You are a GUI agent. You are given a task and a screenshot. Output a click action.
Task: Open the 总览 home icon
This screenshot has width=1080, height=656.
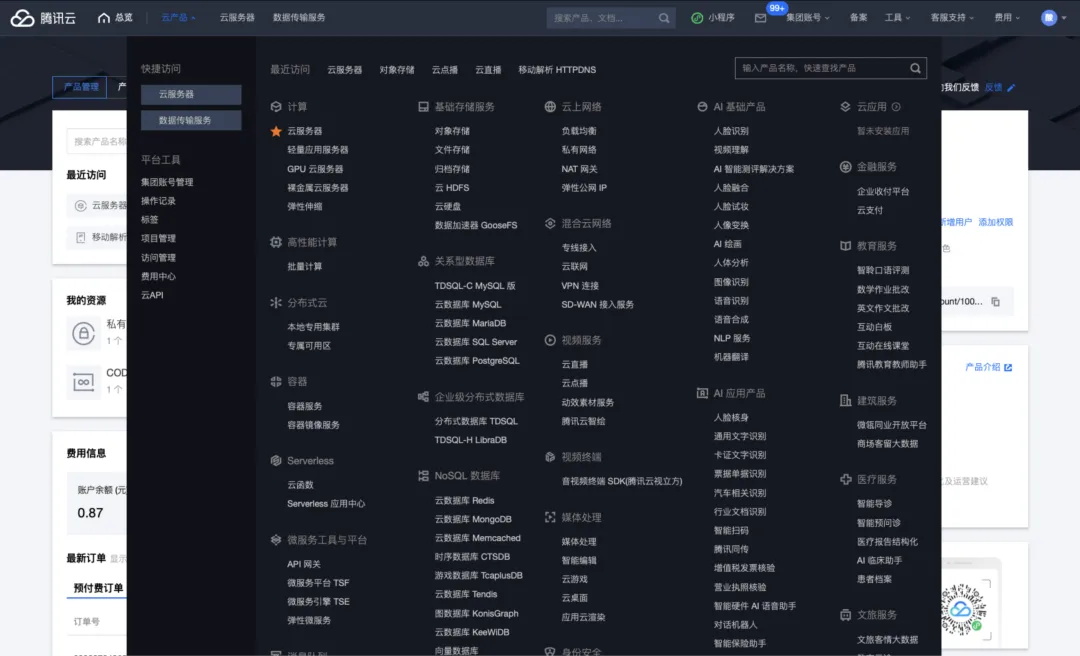[103, 18]
